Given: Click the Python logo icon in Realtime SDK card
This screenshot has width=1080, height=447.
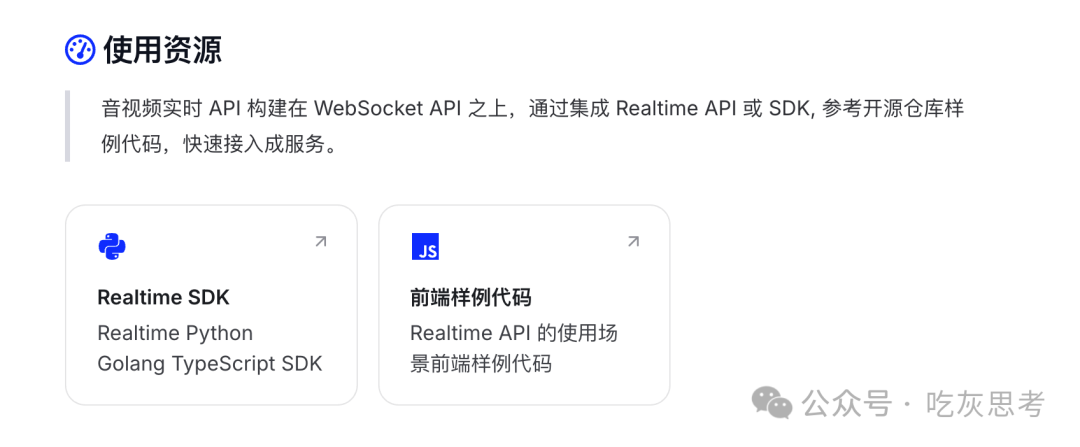Looking at the screenshot, I should [x=112, y=246].
